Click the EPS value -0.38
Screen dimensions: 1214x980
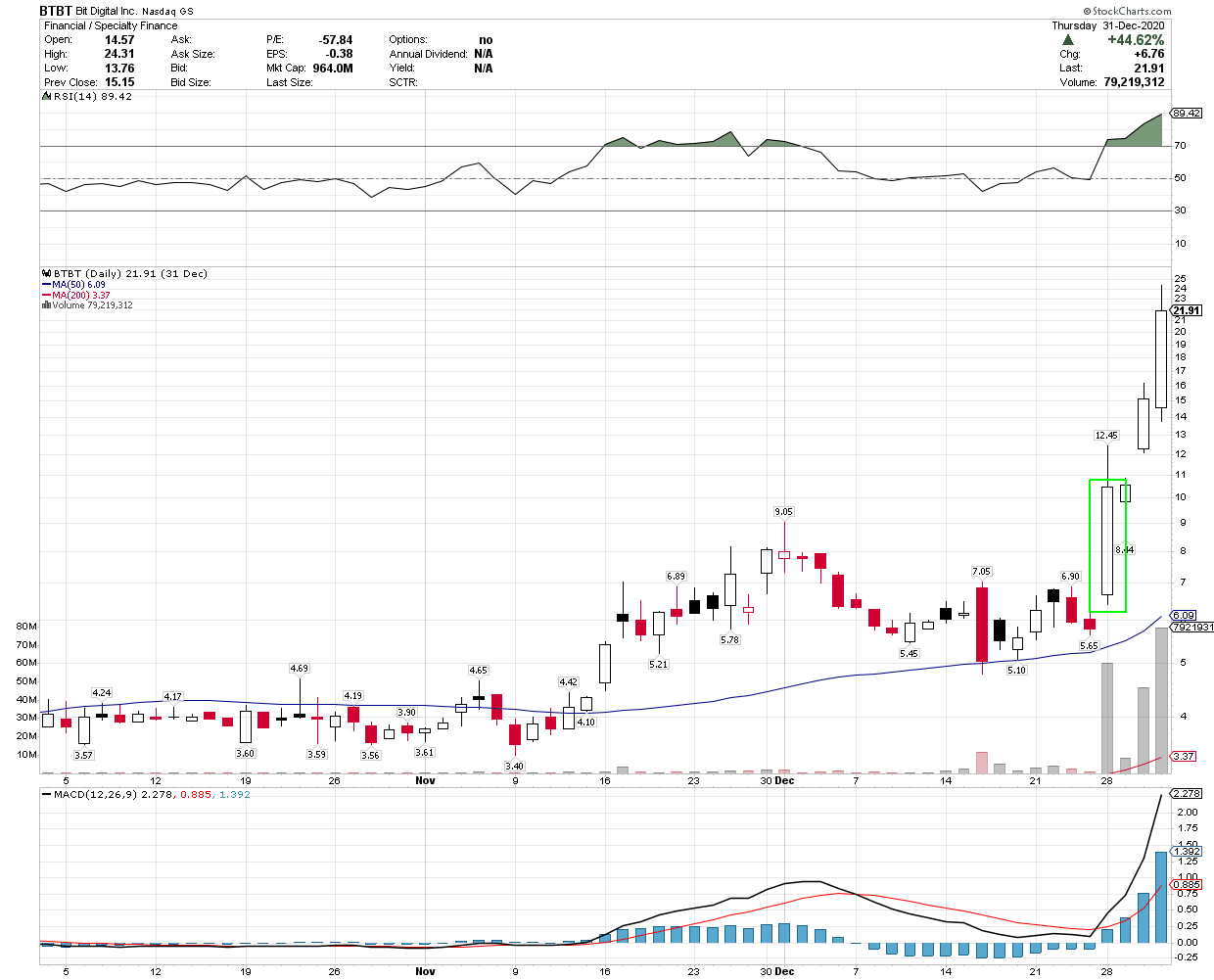coord(339,54)
